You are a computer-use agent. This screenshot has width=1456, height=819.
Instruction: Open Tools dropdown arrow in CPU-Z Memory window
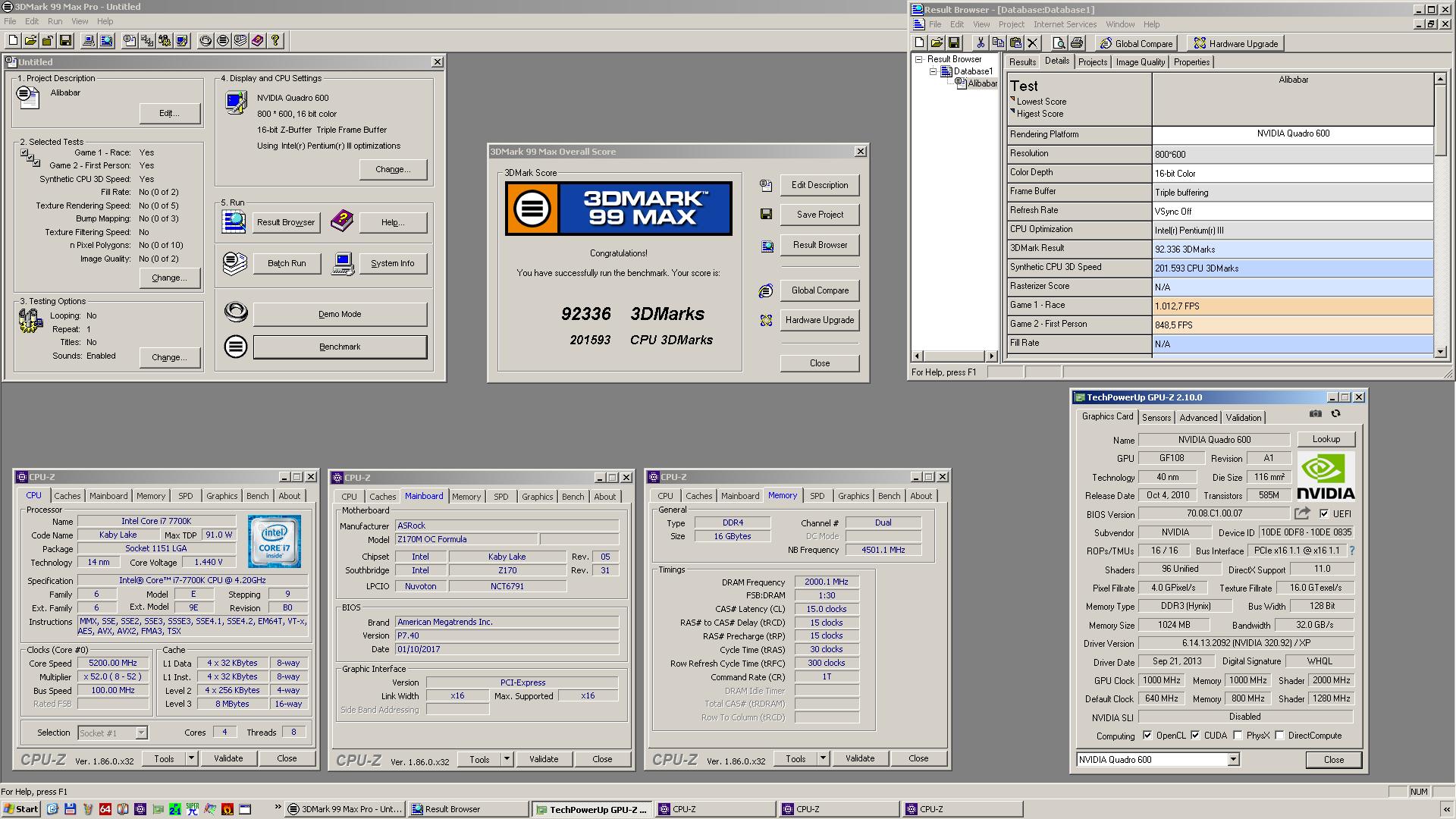coord(823,758)
